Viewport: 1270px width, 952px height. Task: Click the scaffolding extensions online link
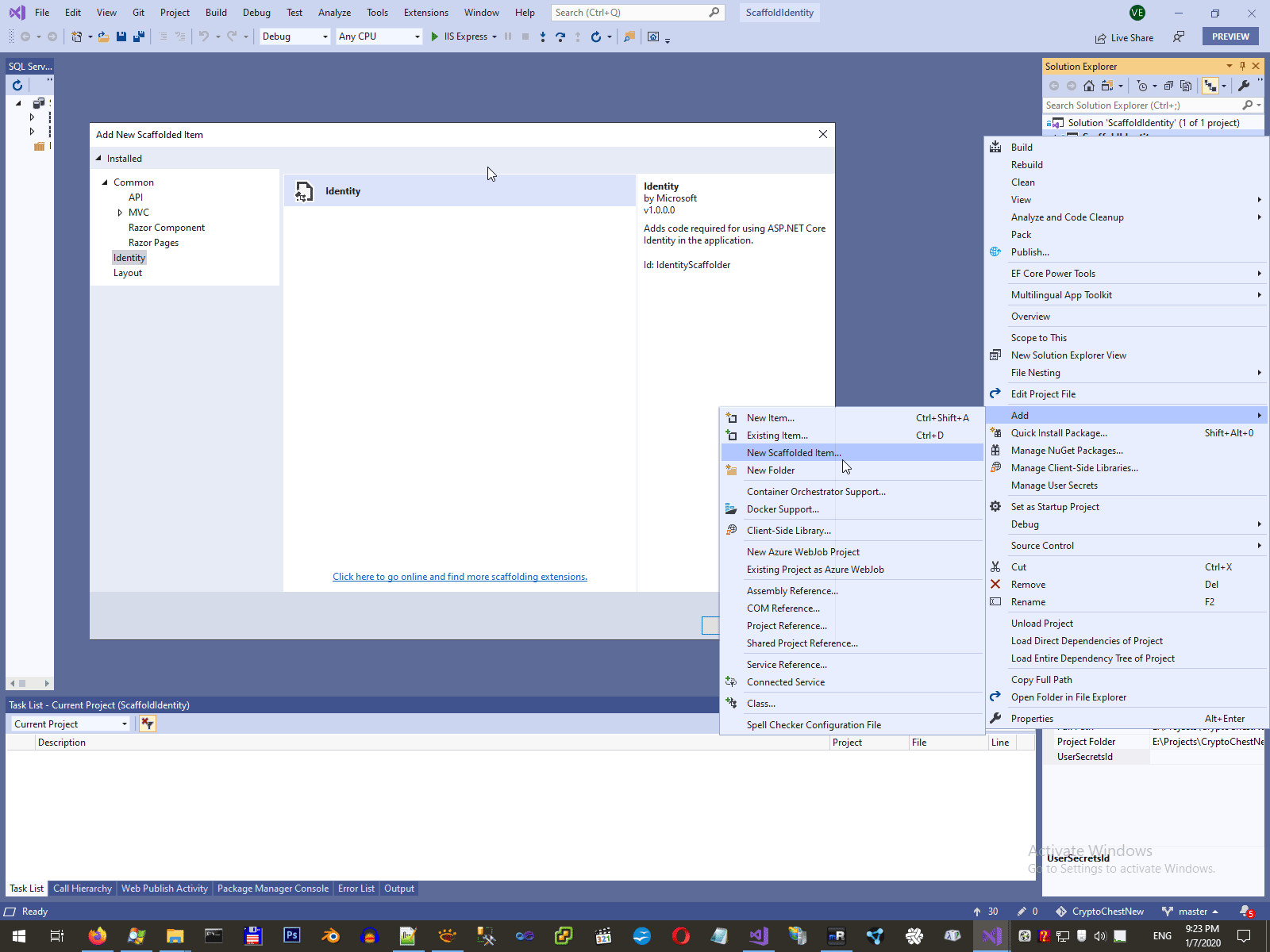[460, 577]
